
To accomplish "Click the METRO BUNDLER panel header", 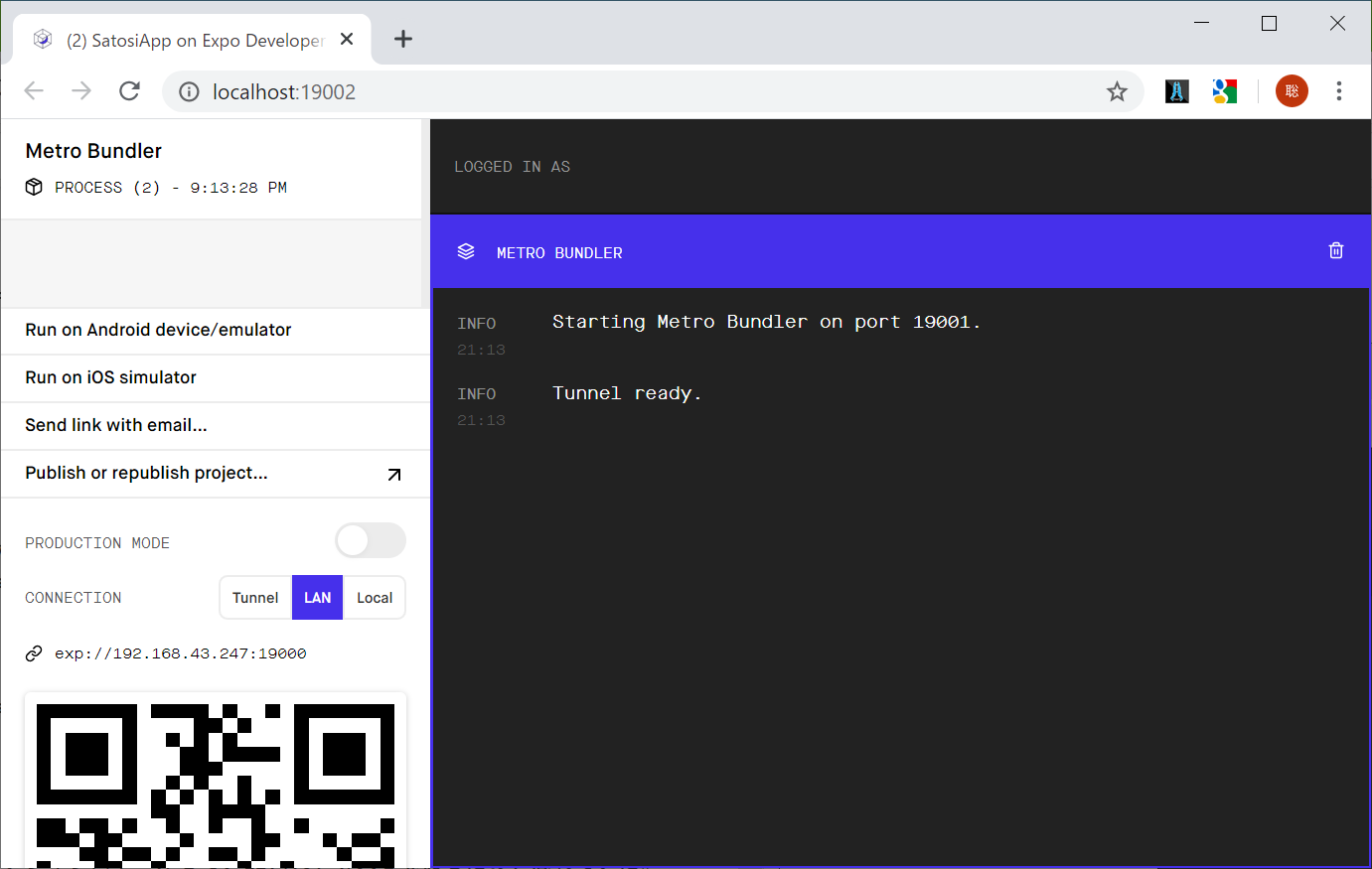I will (x=900, y=252).
